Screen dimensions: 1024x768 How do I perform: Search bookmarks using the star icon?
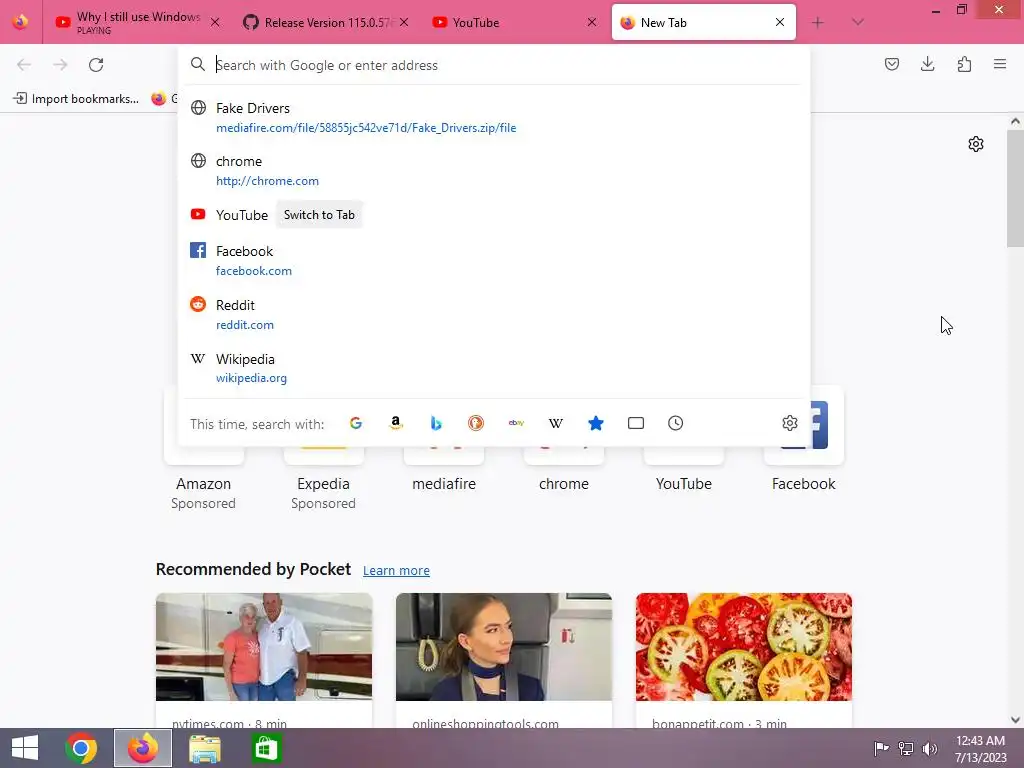(x=596, y=423)
